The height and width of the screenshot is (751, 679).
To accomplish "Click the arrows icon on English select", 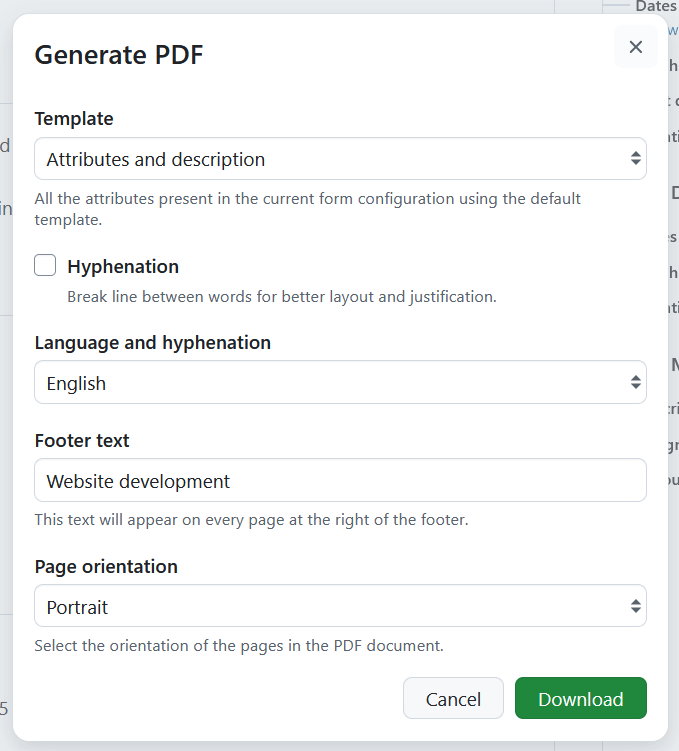I will (635, 383).
